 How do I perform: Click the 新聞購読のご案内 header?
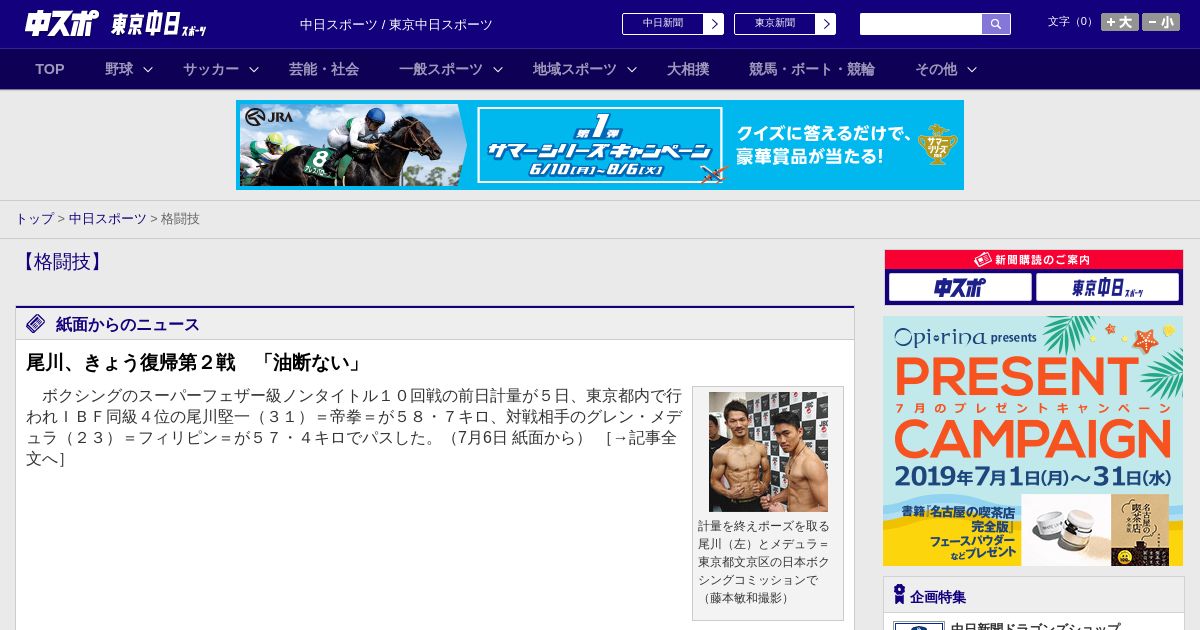tap(1034, 260)
